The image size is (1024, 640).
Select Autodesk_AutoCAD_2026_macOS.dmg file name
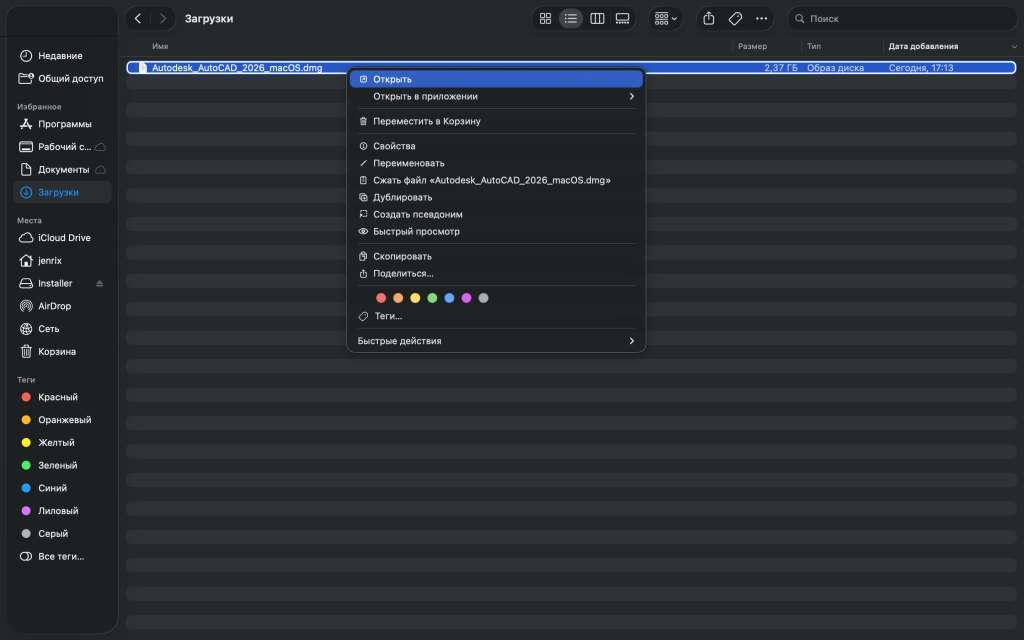pyautogui.click(x=237, y=67)
